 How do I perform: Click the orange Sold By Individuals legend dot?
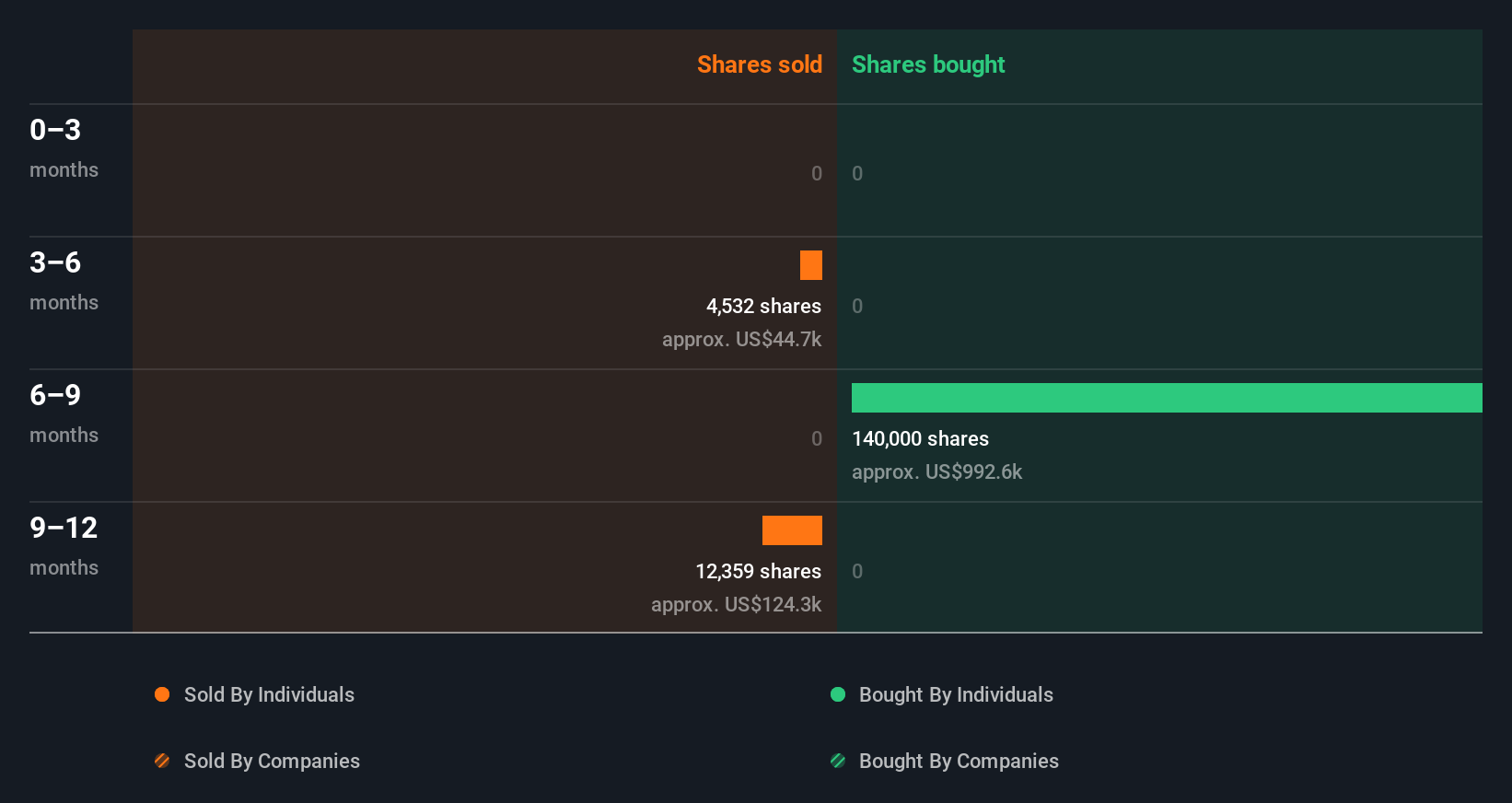[x=162, y=694]
